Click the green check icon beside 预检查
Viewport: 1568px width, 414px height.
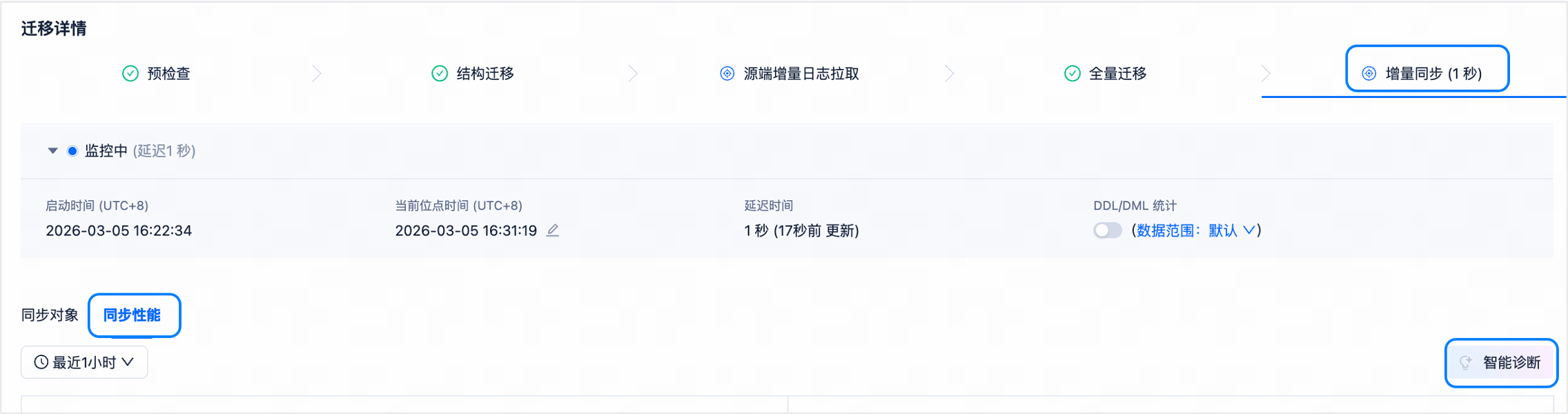click(130, 73)
